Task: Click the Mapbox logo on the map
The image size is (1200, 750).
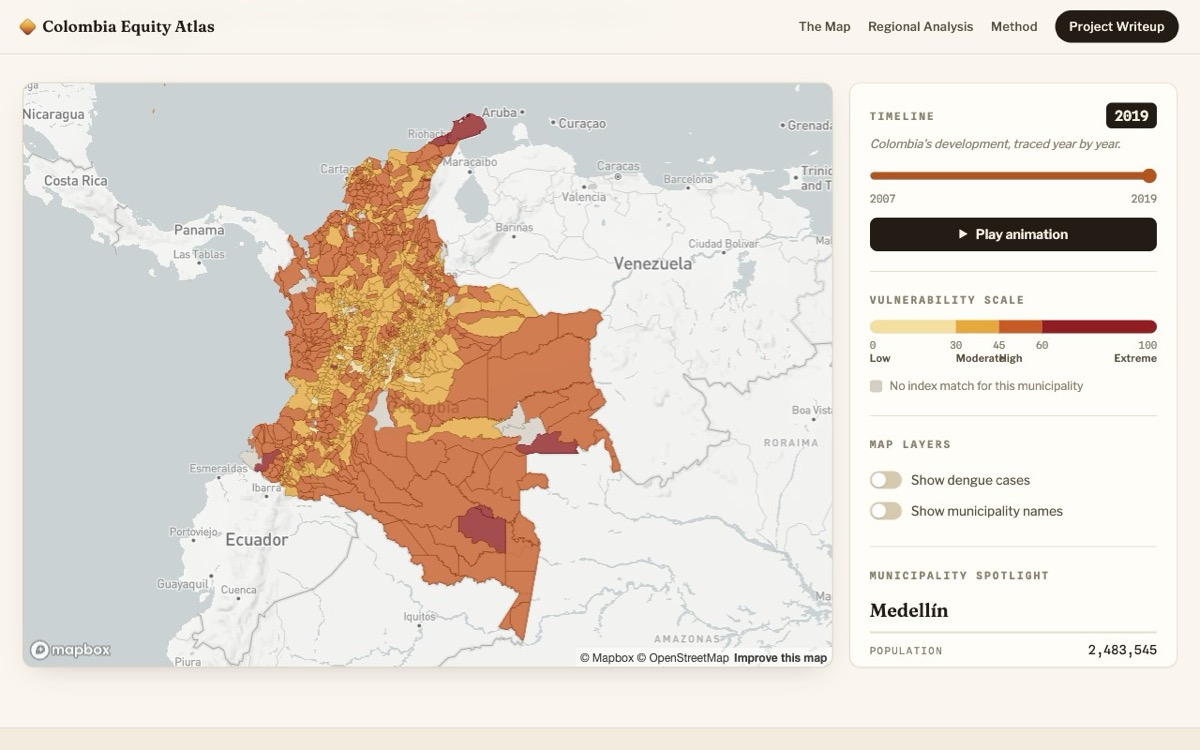Action: pyautogui.click(x=70, y=650)
